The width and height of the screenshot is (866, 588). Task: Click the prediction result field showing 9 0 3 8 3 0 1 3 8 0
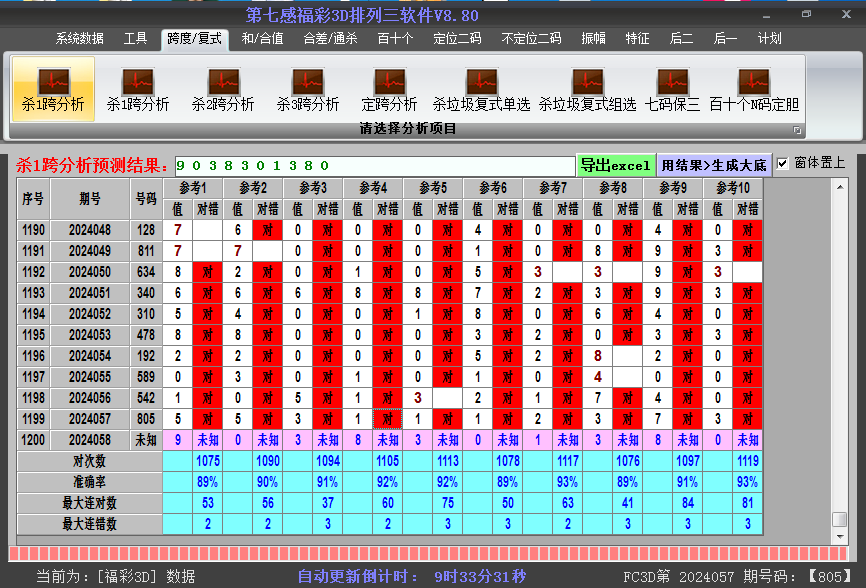click(x=375, y=166)
